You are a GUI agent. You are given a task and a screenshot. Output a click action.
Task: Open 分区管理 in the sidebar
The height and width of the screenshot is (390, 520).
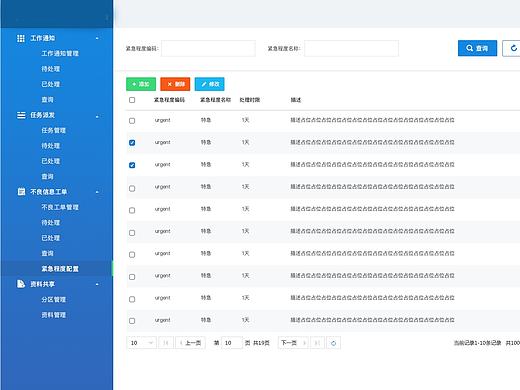tap(54, 299)
